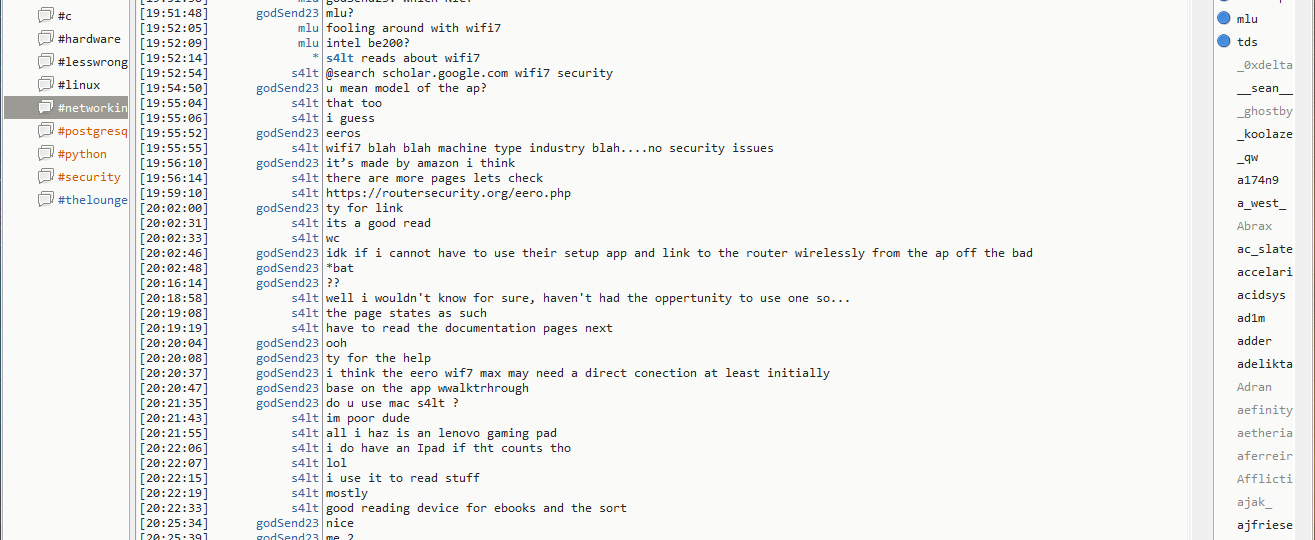Click the chat icon next to #lesswrong

[45, 62]
